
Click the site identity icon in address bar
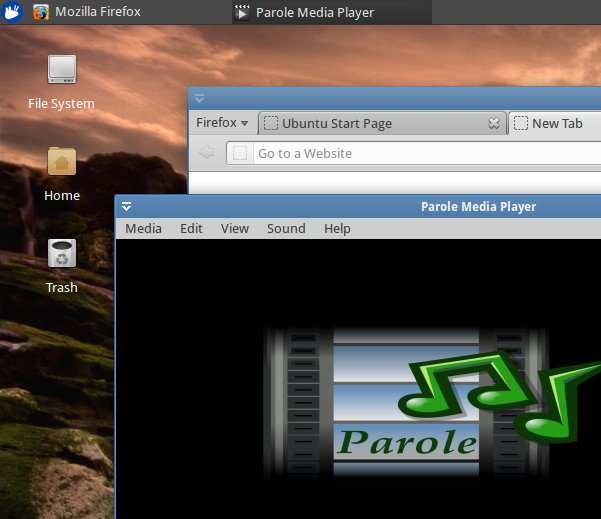click(240, 153)
